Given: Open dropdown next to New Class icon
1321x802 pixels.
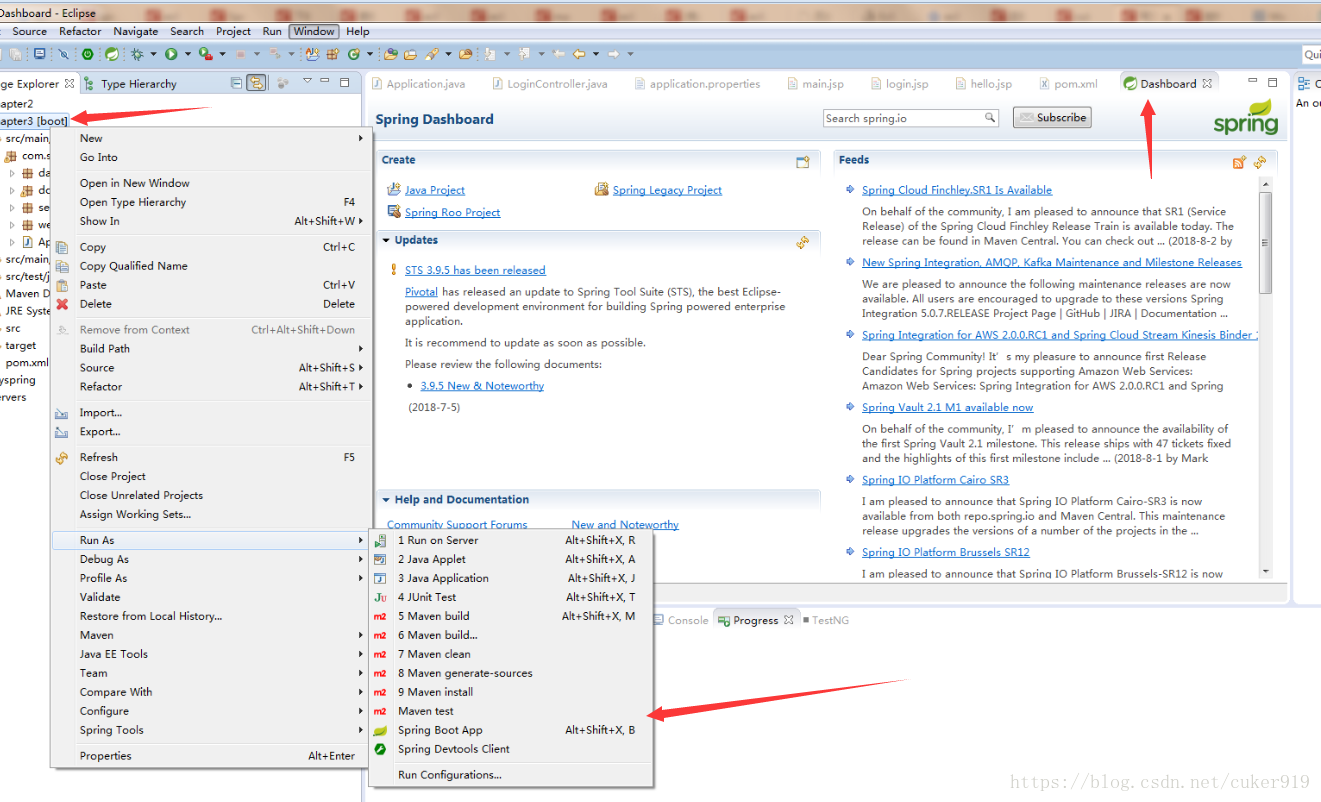Looking at the screenshot, I should click(x=369, y=54).
